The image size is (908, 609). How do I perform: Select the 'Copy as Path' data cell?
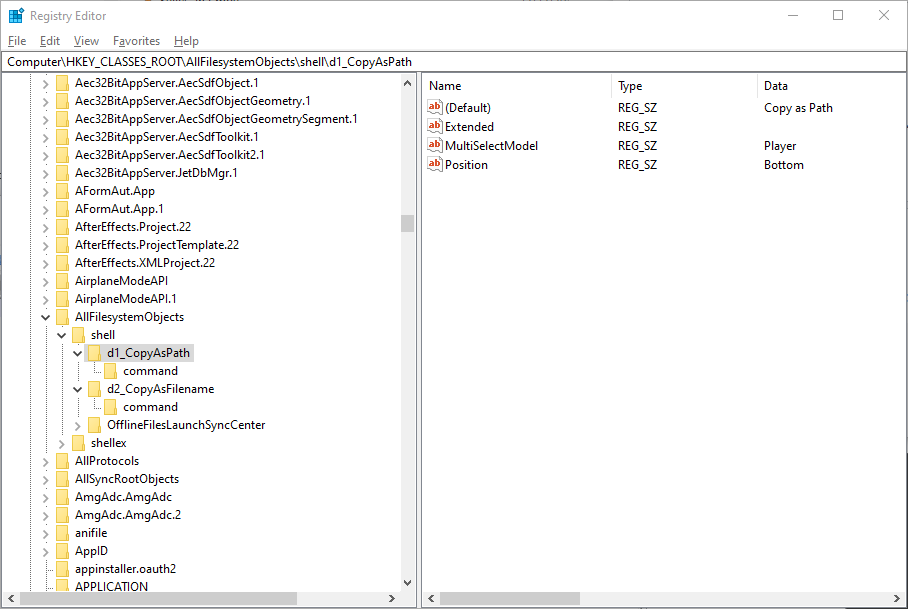pyautogui.click(x=798, y=108)
